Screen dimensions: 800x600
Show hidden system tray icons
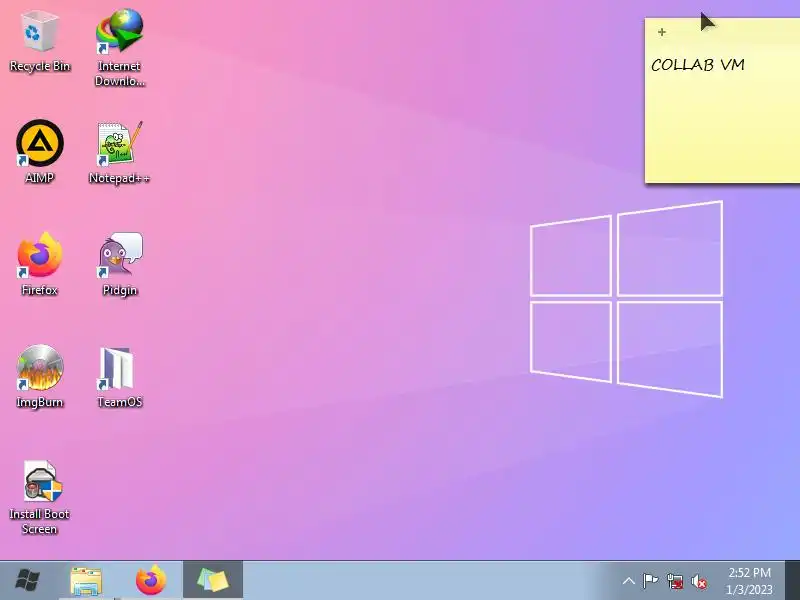coord(629,581)
